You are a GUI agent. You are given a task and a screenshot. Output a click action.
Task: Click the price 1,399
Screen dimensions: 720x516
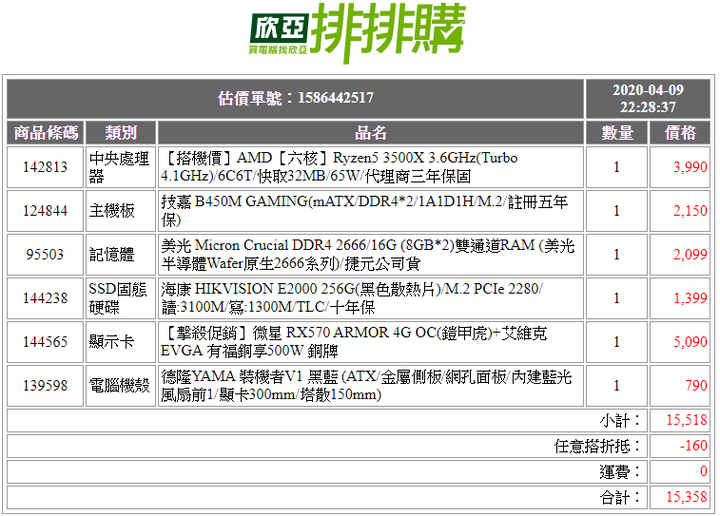690,298
